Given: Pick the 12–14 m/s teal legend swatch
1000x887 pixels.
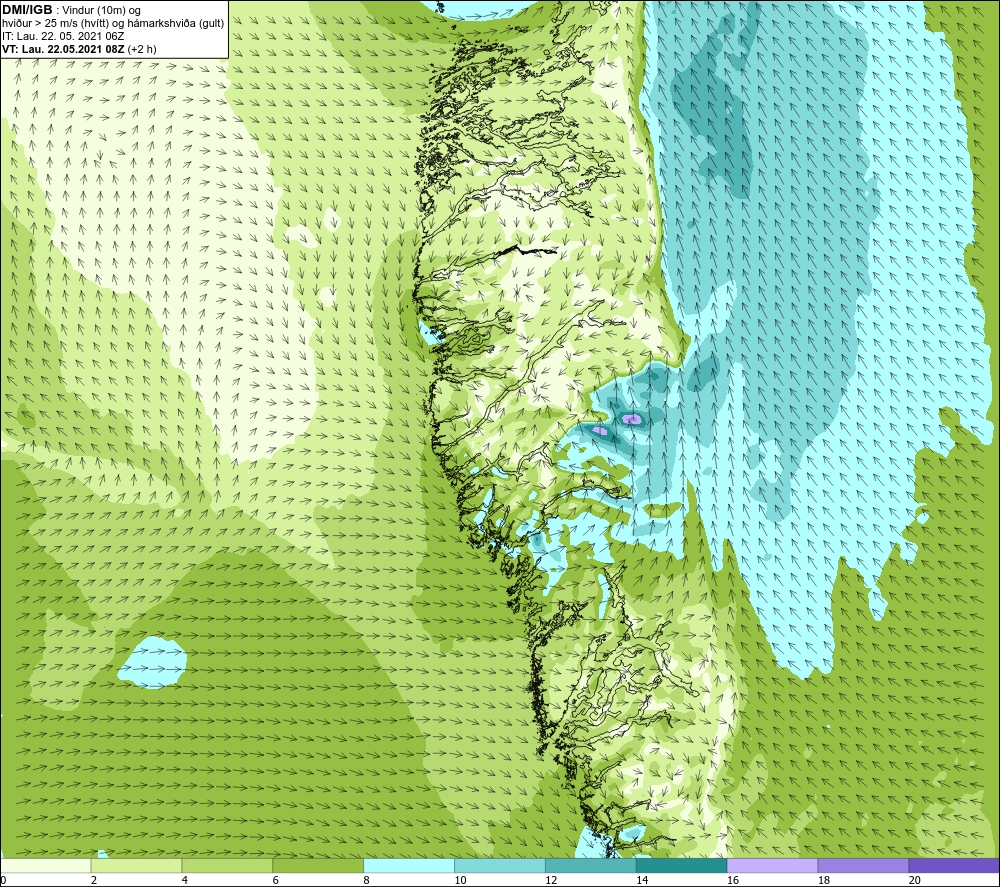Looking at the screenshot, I should point(591,865).
